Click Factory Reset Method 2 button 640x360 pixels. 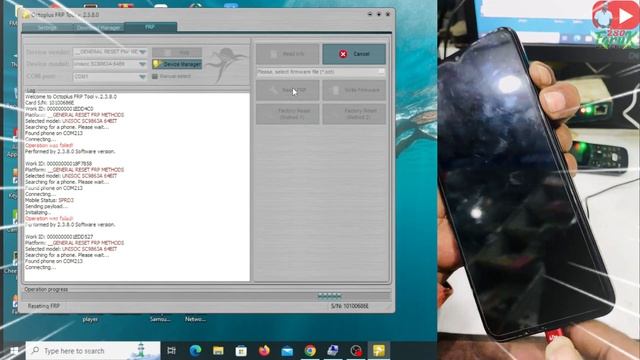click(x=354, y=114)
